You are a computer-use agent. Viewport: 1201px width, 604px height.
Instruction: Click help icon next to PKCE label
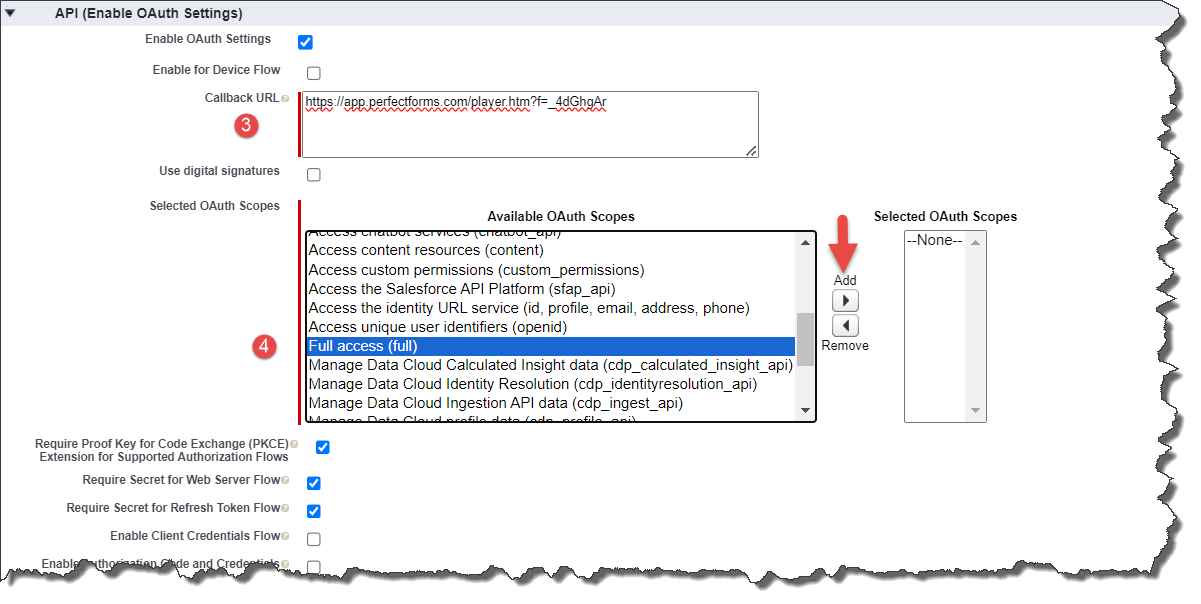[293, 444]
